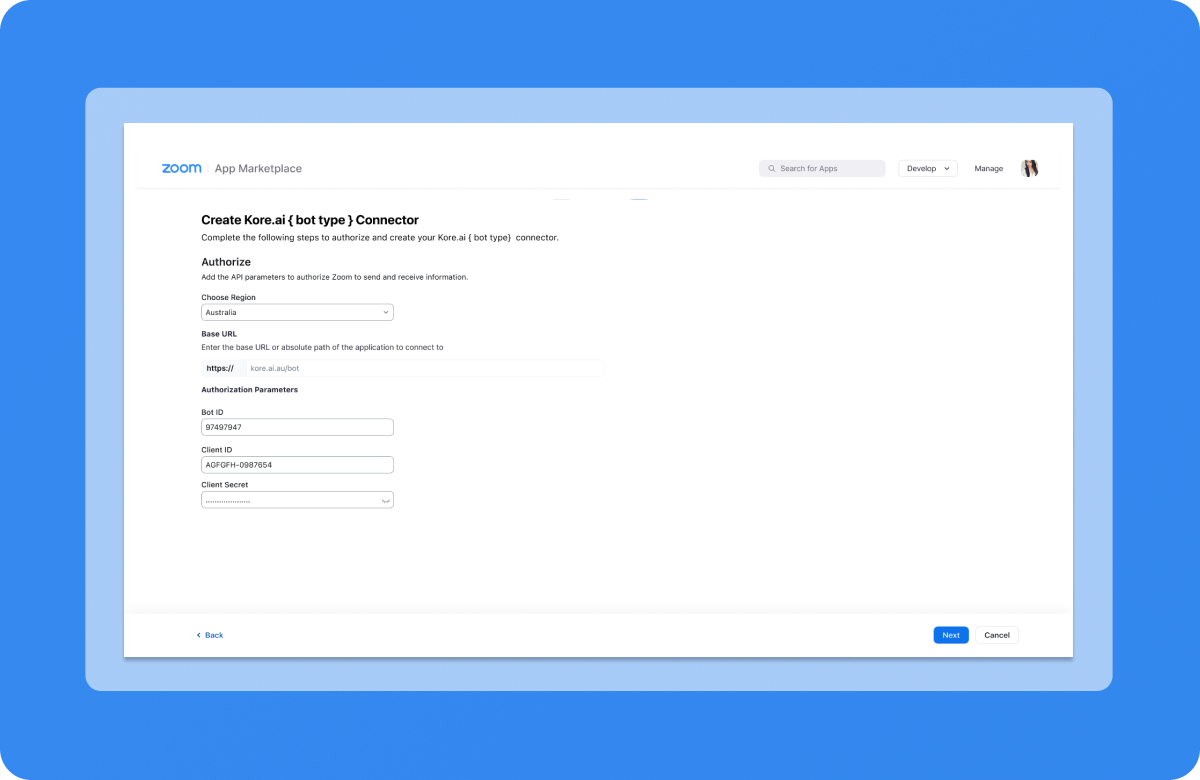Click the search magnifier icon
Viewport: 1200px width, 780px height.
click(x=771, y=169)
